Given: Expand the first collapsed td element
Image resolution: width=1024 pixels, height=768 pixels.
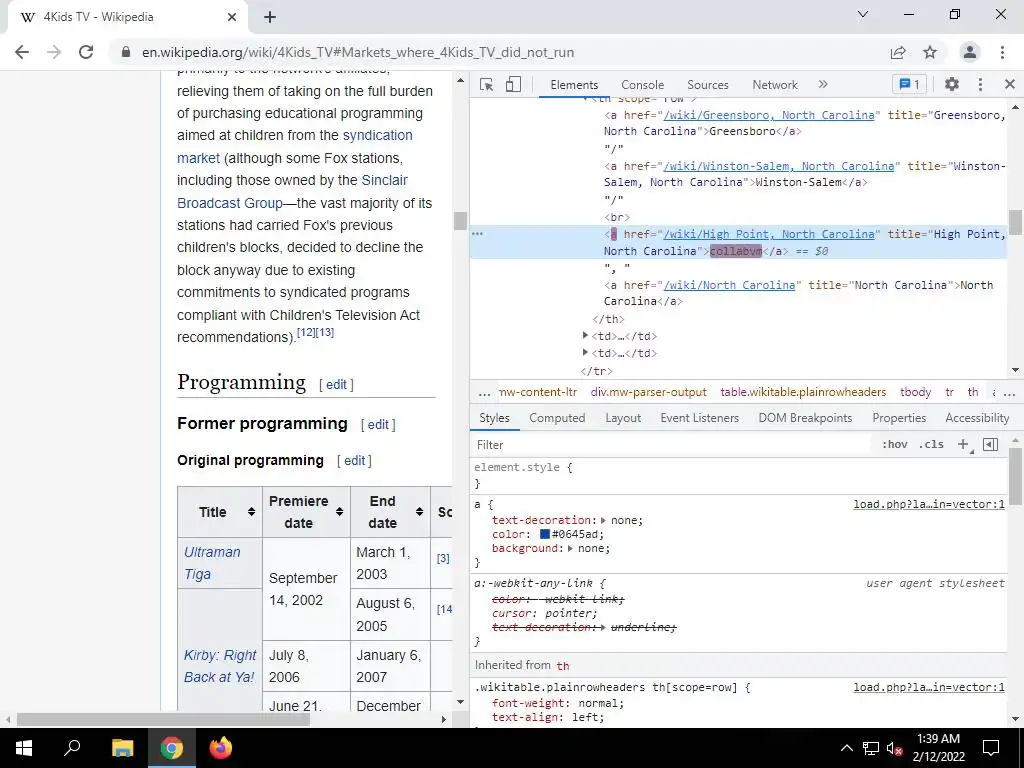Looking at the screenshot, I should 585,336.
